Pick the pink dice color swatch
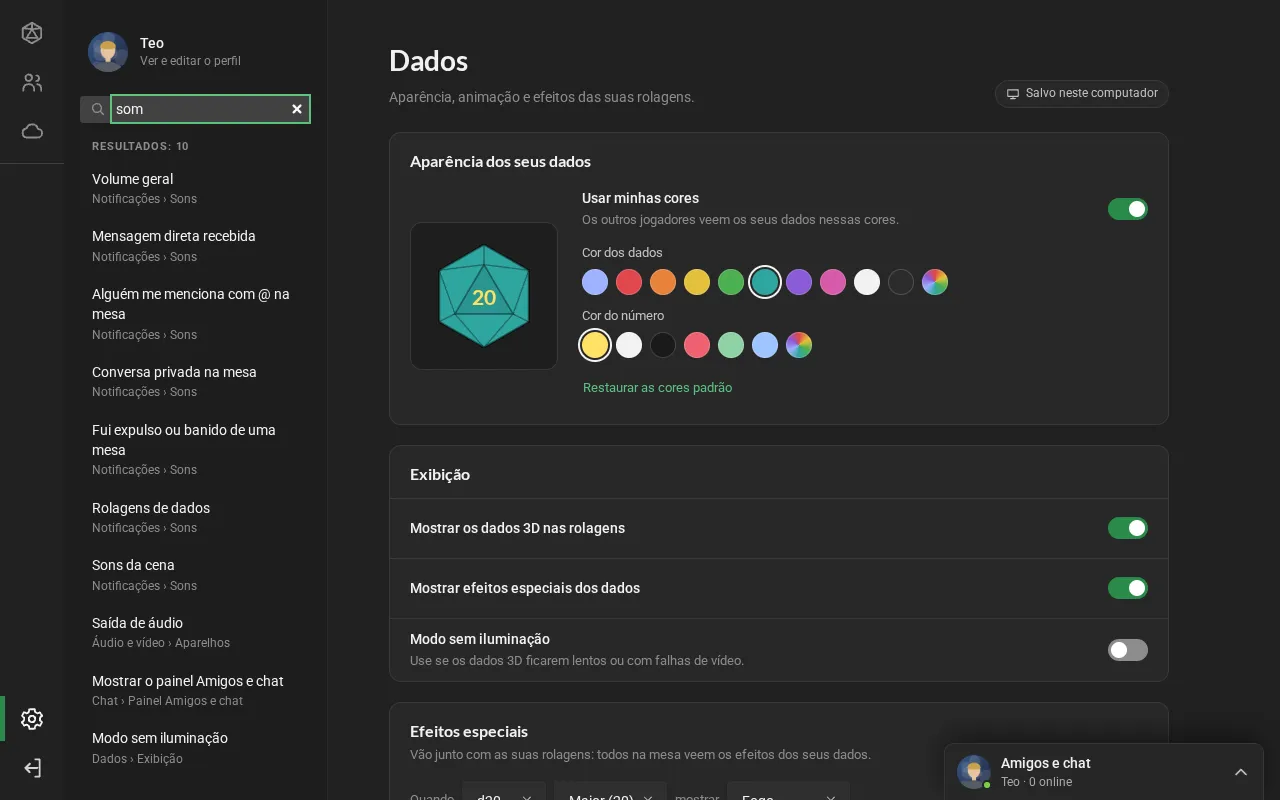The width and height of the screenshot is (1280, 800). pyautogui.click(x=833, y=282)
